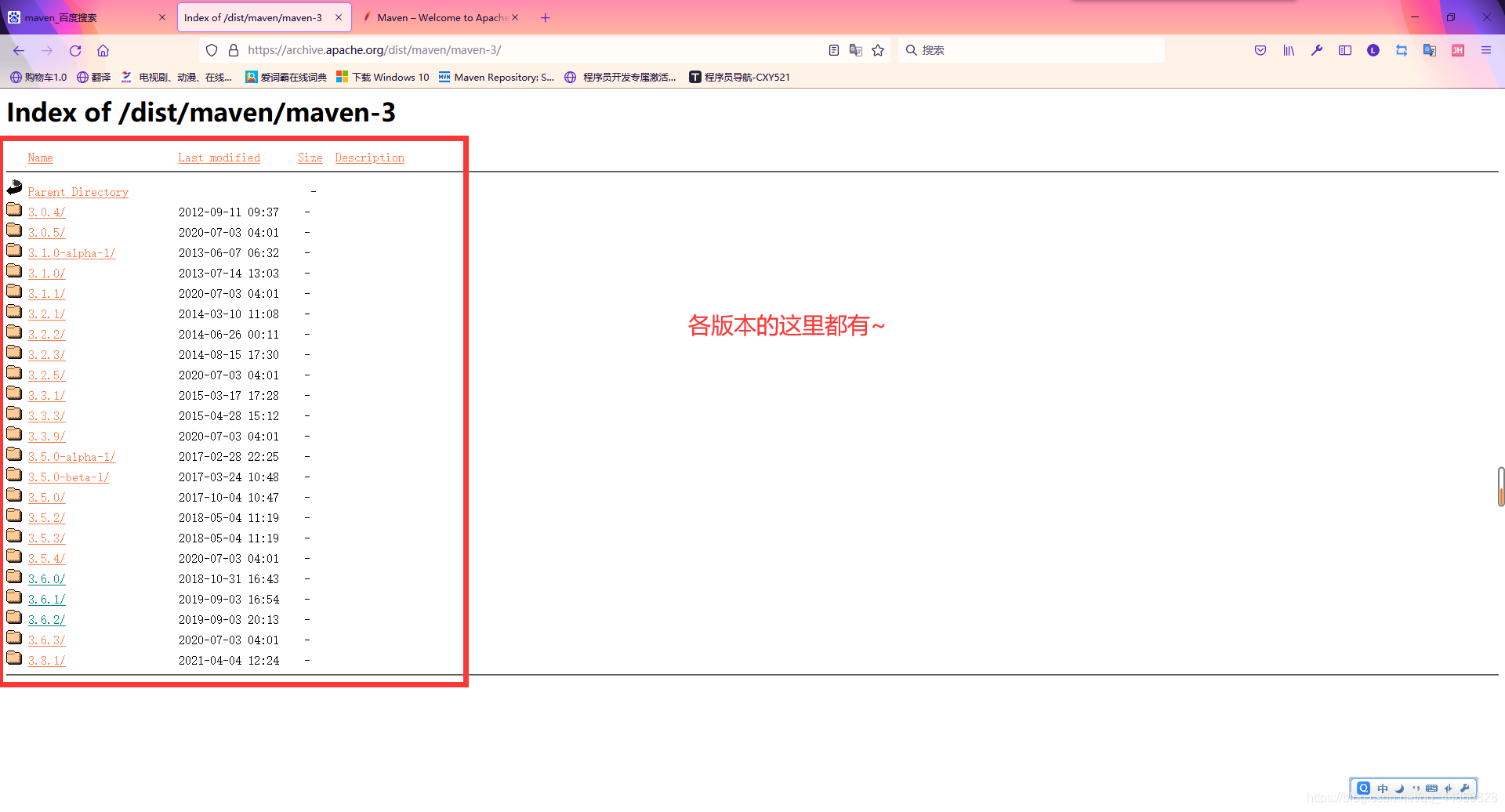
Task: Click the folder icon beside 3.8.1/
Action: click(x=14, y=658)
